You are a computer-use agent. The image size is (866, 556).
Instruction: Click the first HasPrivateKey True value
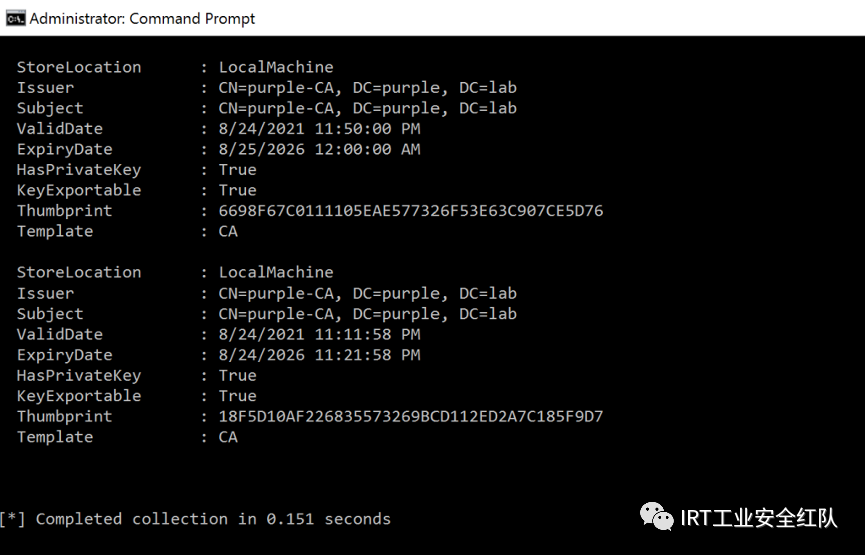click(x=237, y=170)
